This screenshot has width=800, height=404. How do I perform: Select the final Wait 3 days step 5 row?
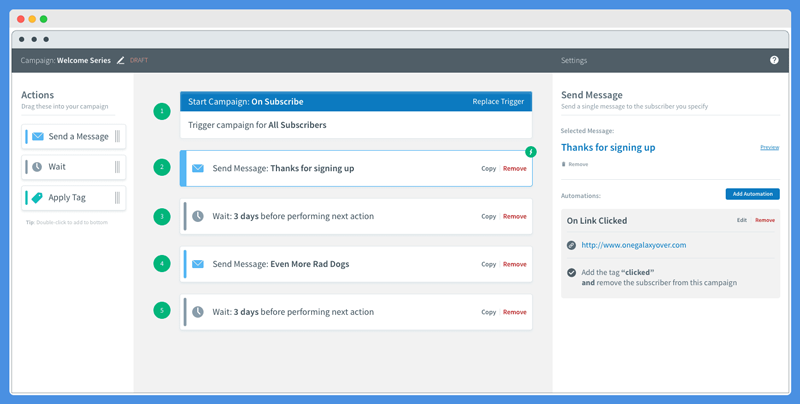[356, 312]
